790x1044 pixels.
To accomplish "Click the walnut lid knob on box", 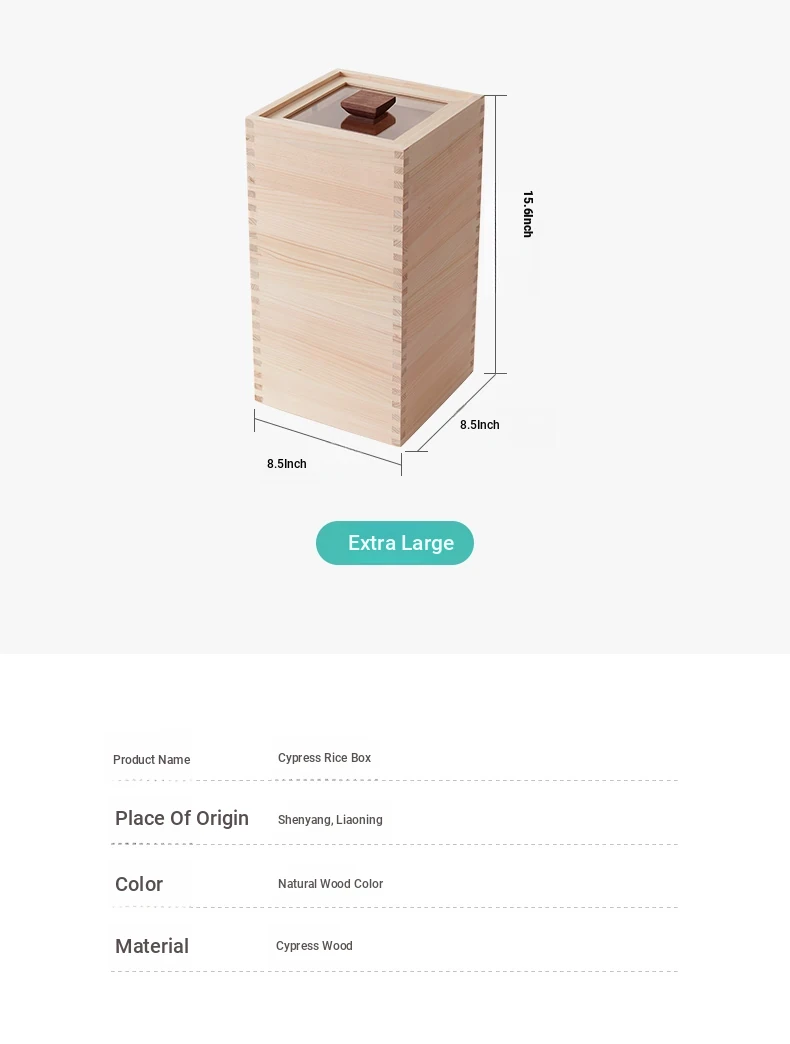I will click(x=366, y=111).
